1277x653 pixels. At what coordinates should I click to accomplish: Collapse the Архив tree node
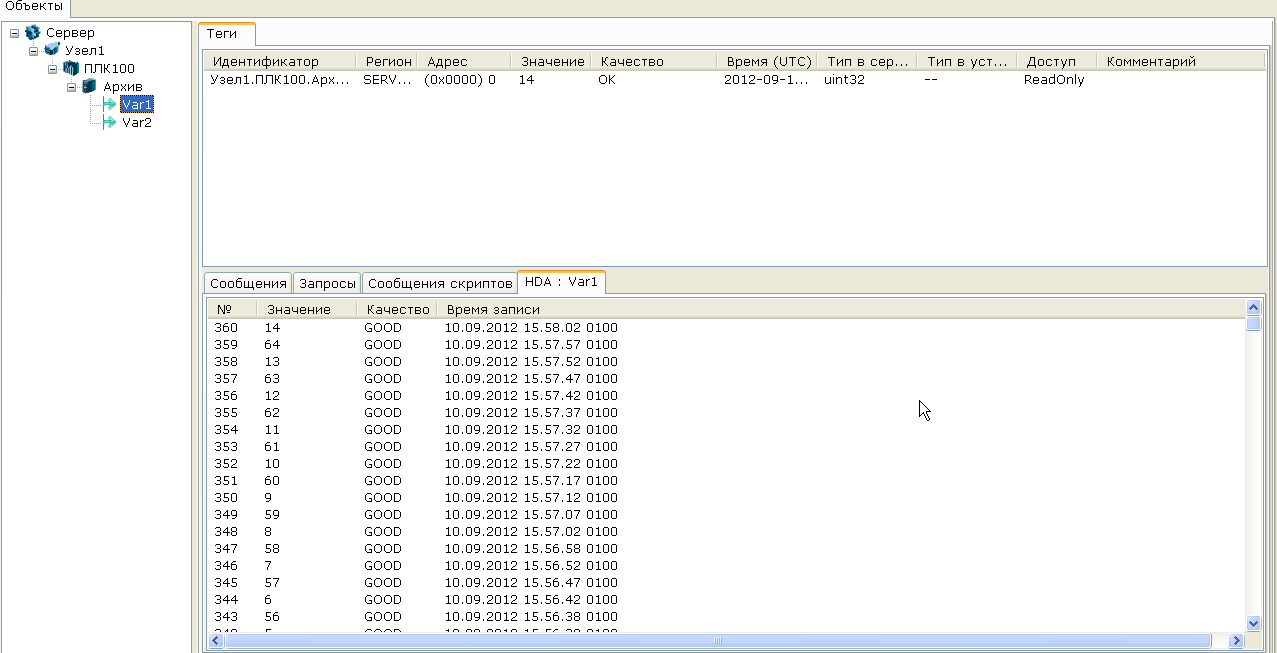pyautogui.click(x=71, y=86)
